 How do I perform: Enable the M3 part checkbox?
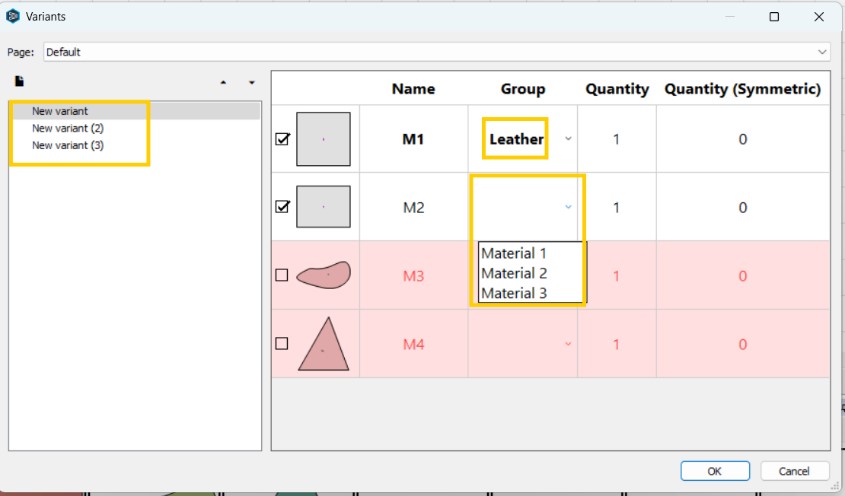click(x=282, y=275)
